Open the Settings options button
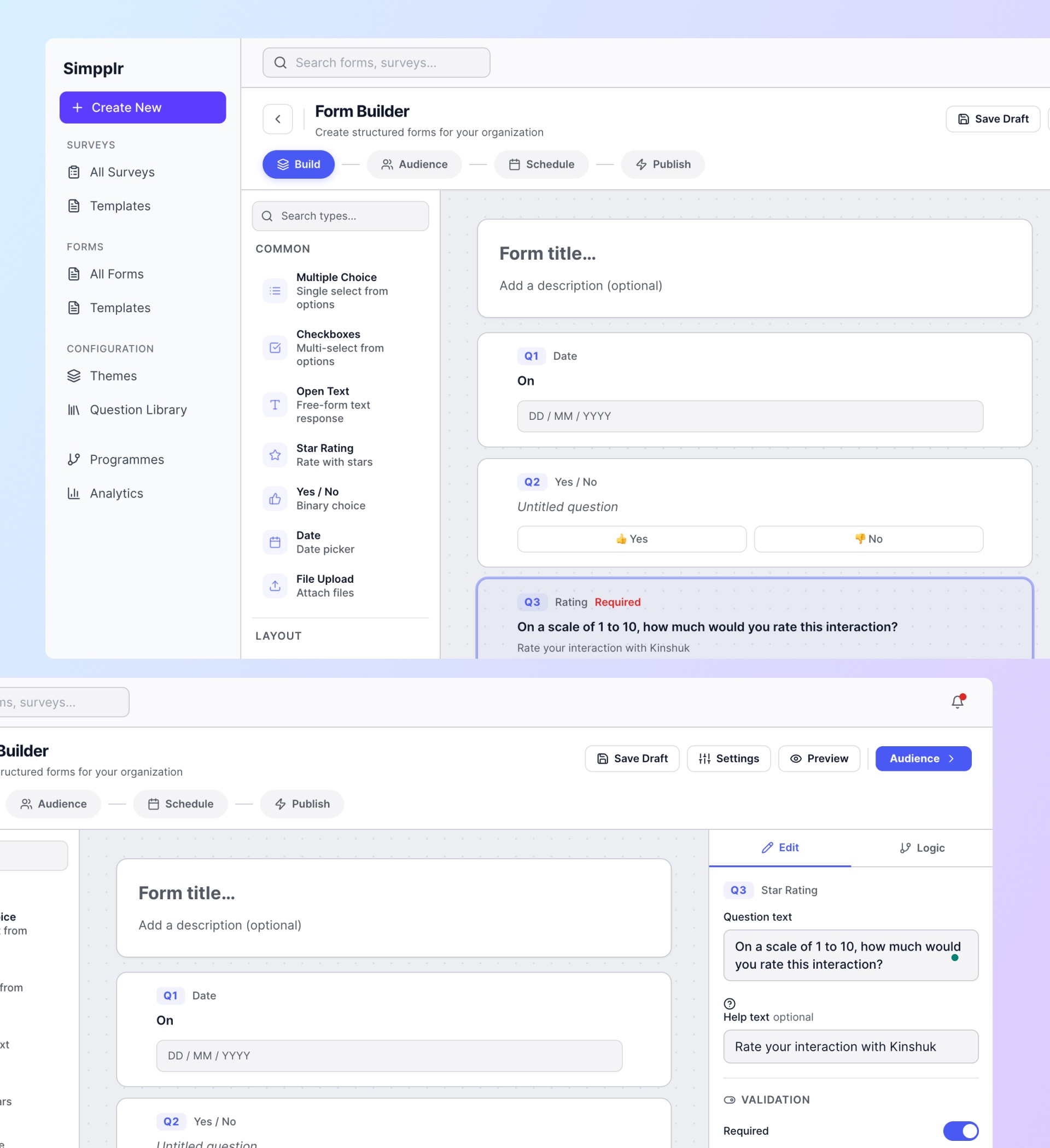 (x=728, y=759)
